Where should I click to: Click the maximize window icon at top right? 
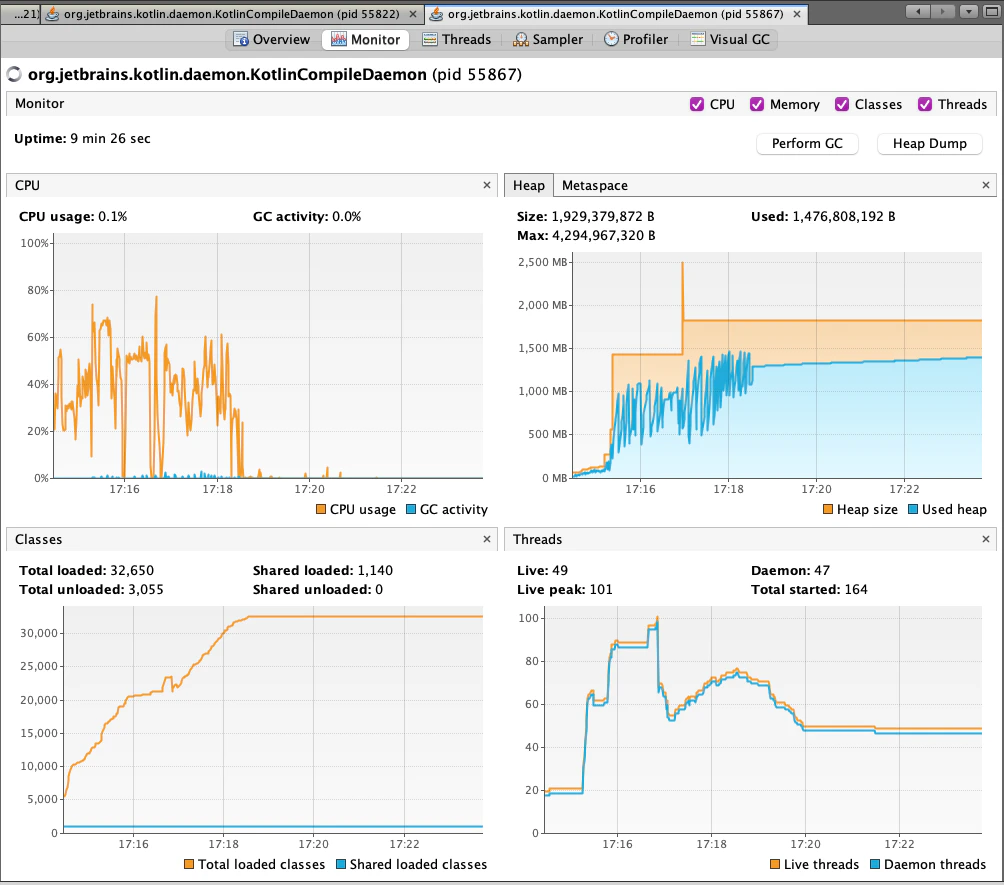pyautogui.click(x=991, y=12)
